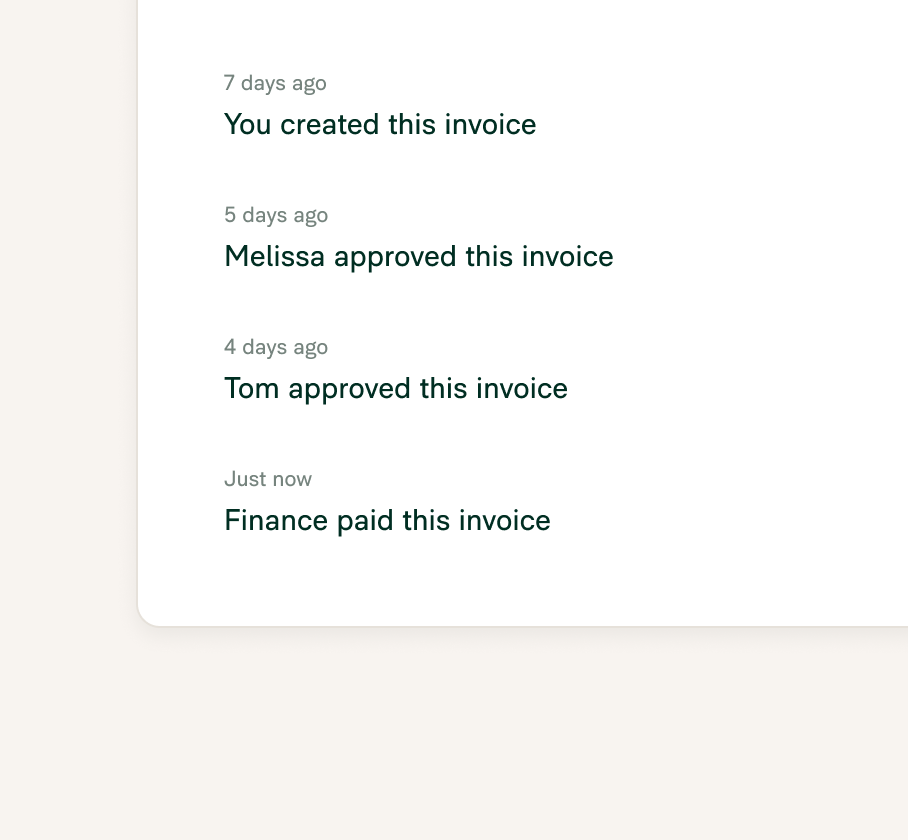Click the word "created" in the first entry
This screenshot has height=840, width=908.
(329, 124)
